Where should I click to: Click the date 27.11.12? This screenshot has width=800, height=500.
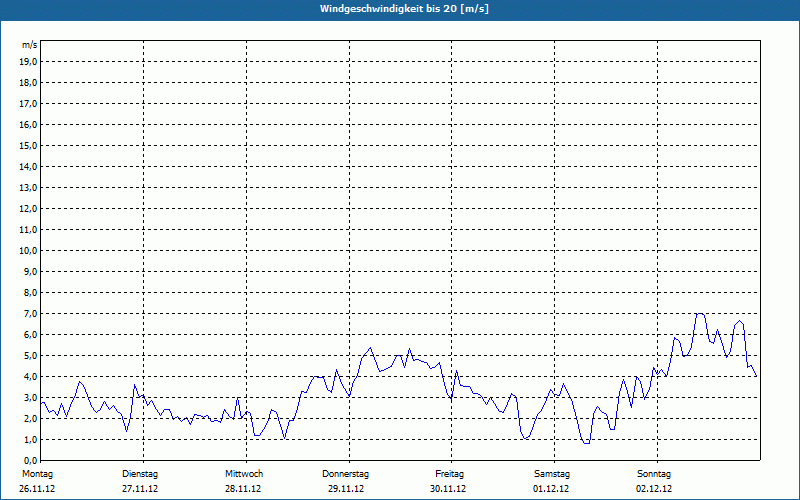[140, 489]
